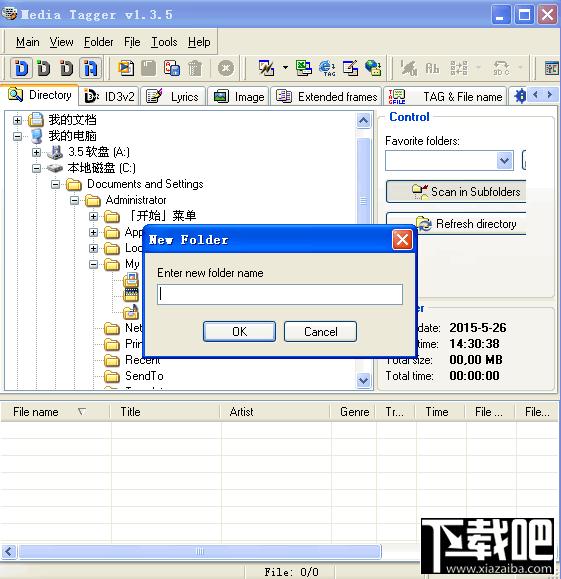The height and width of the screenshot is (579, 561).
Task: Select the SendTo folder in tree
Action: (x=144, y=376)
